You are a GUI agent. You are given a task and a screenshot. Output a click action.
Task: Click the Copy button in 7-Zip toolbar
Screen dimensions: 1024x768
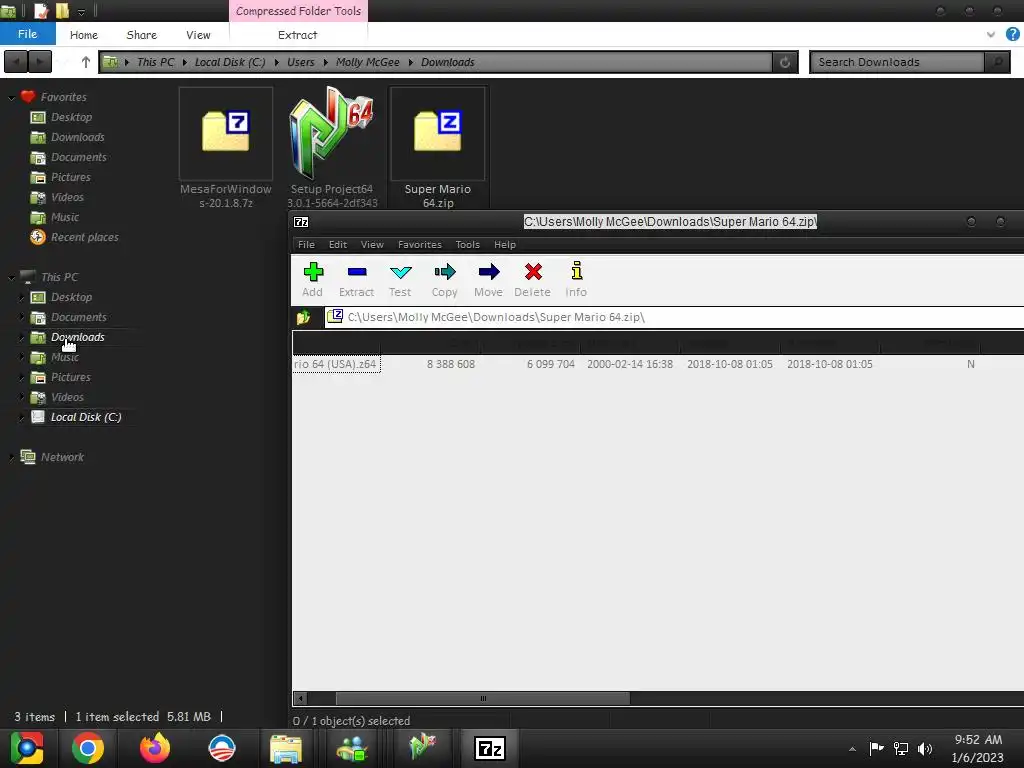pos(445,280)
